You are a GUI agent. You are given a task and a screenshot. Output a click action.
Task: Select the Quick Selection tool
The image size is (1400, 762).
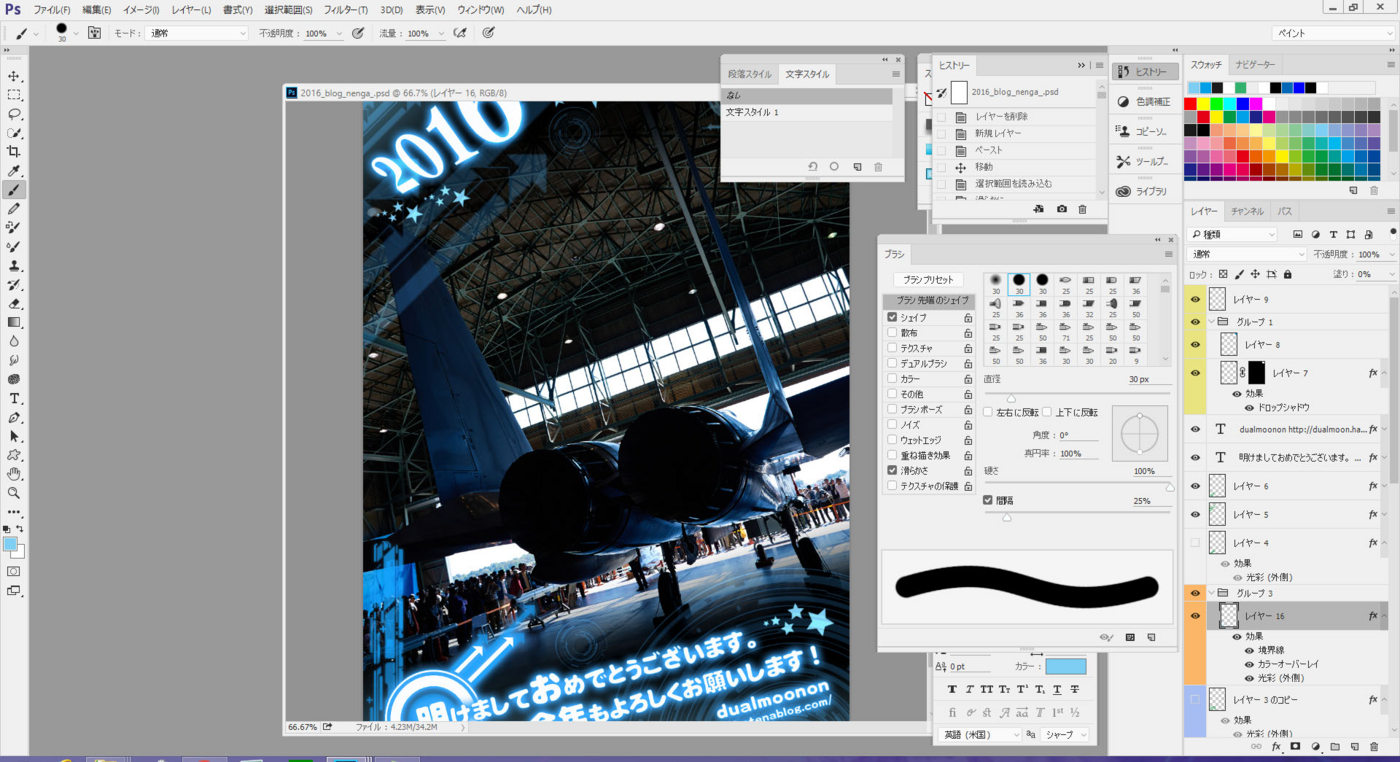point(14,133)
